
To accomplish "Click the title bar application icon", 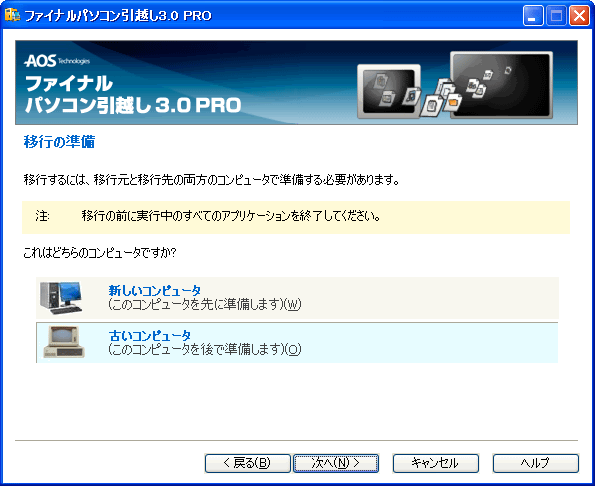I will (12, 16).
